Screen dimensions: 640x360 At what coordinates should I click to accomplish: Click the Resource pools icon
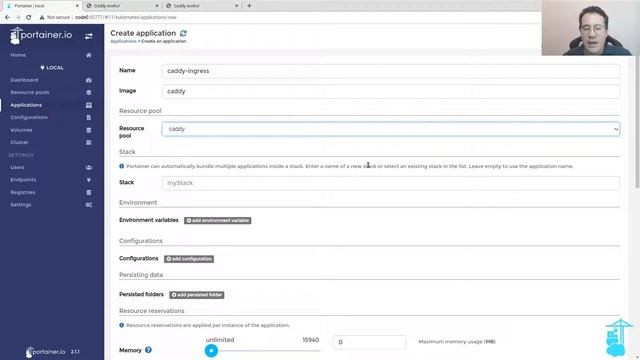89,93
